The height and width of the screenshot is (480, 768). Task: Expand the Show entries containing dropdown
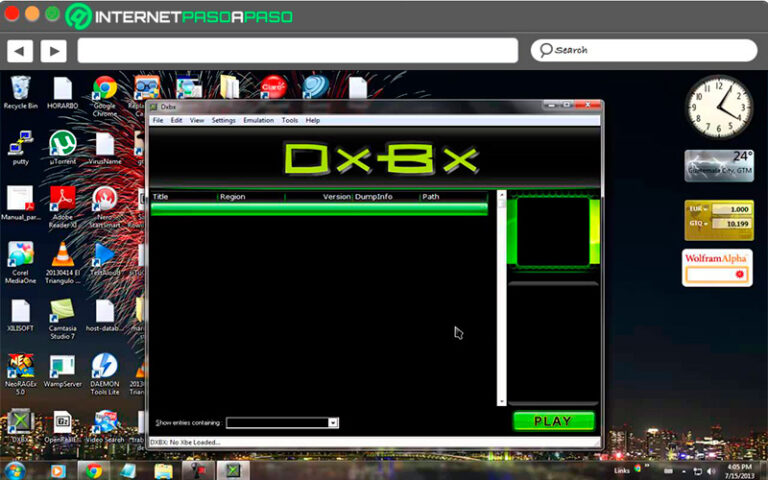pos(333,423)
